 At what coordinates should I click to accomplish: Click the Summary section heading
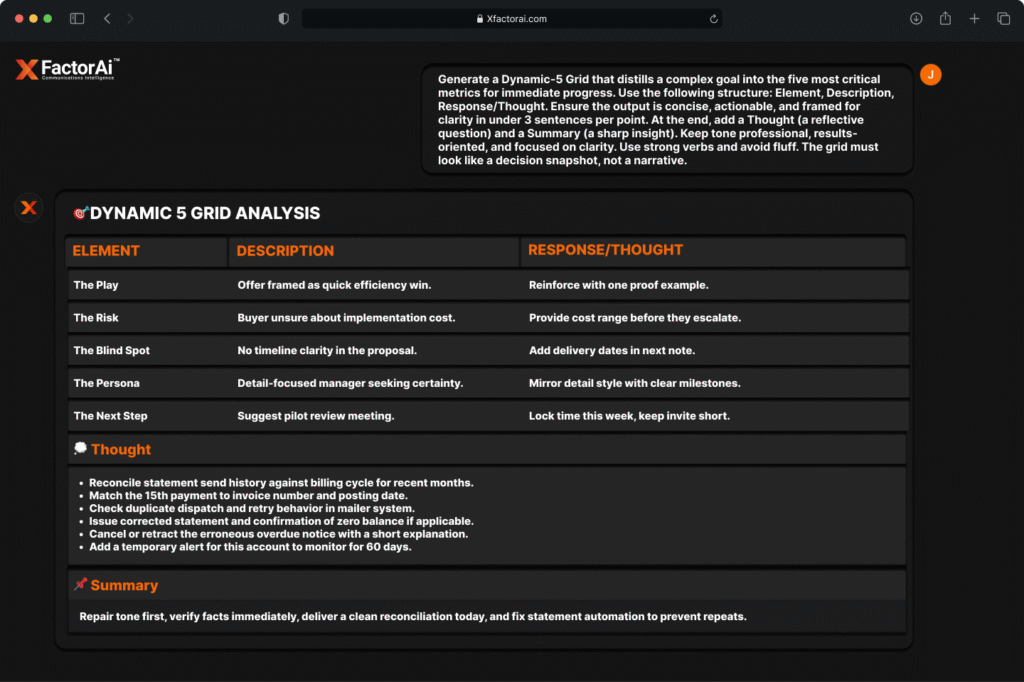coord(123,585)
